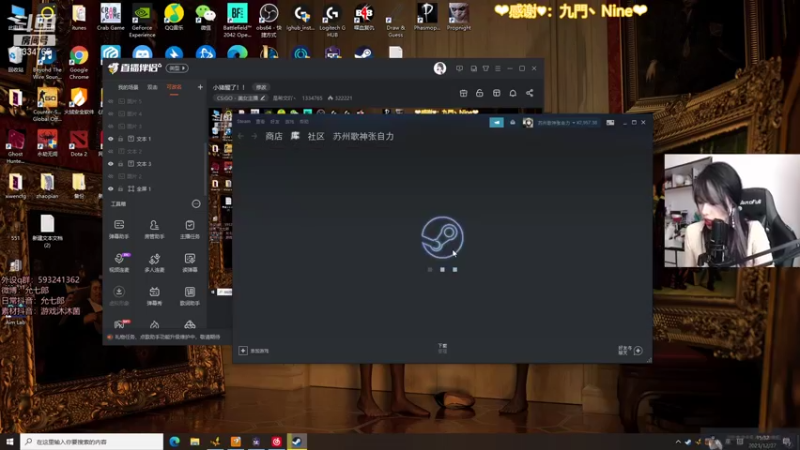Viewport: 800px width, 450px height.
Task: Open Logitech G HUB desktop shortcut
Action: [x=332, y=20]
